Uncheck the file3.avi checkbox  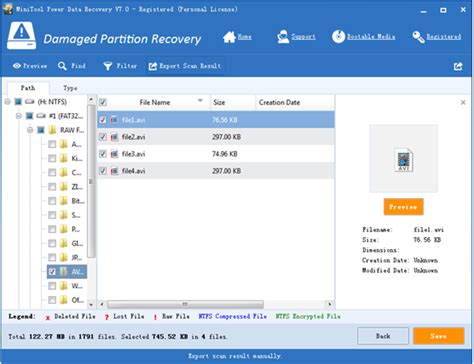point(103,154)
